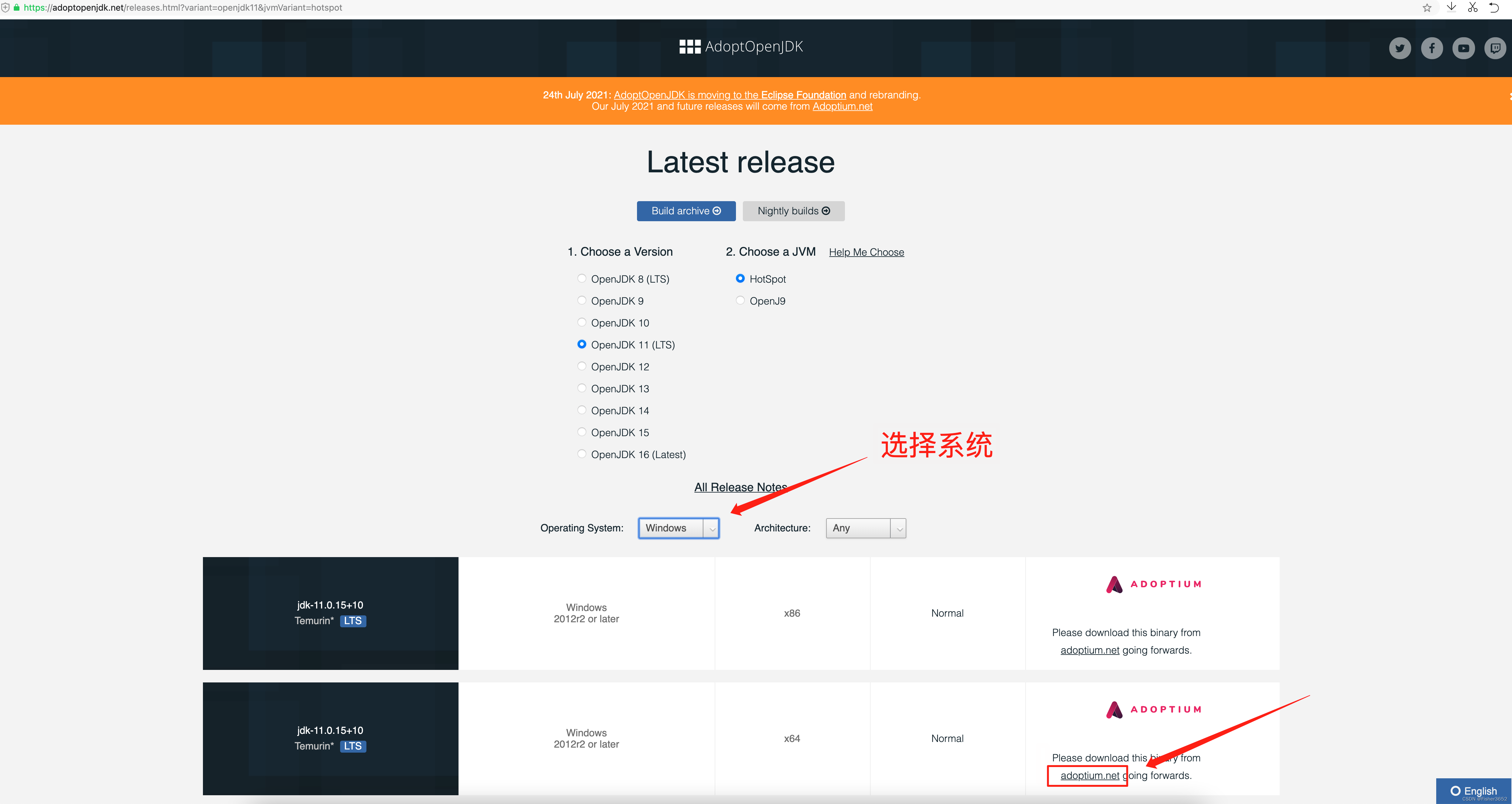
Task: Open the YouTube channel icon
Action: click(1463, 48)
